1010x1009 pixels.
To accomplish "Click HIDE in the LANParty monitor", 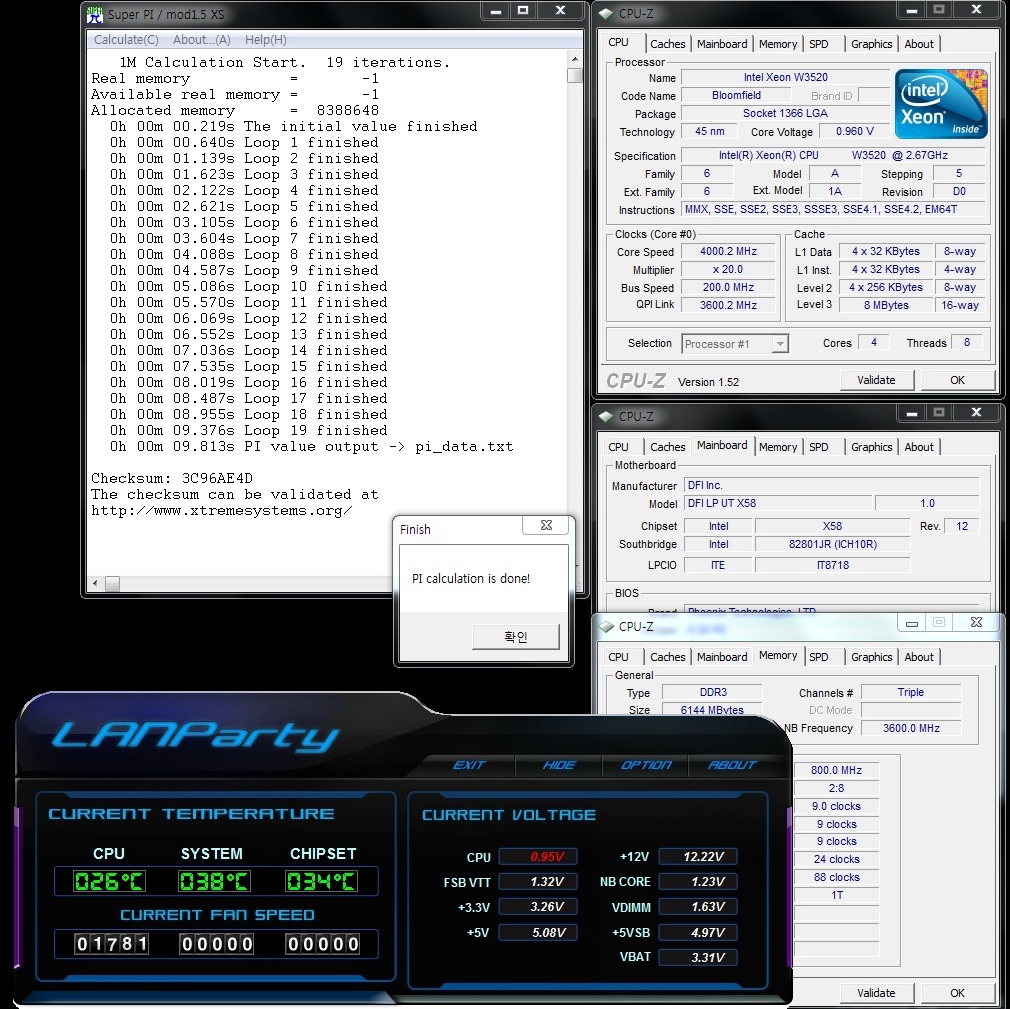I will tap(558, 765).
